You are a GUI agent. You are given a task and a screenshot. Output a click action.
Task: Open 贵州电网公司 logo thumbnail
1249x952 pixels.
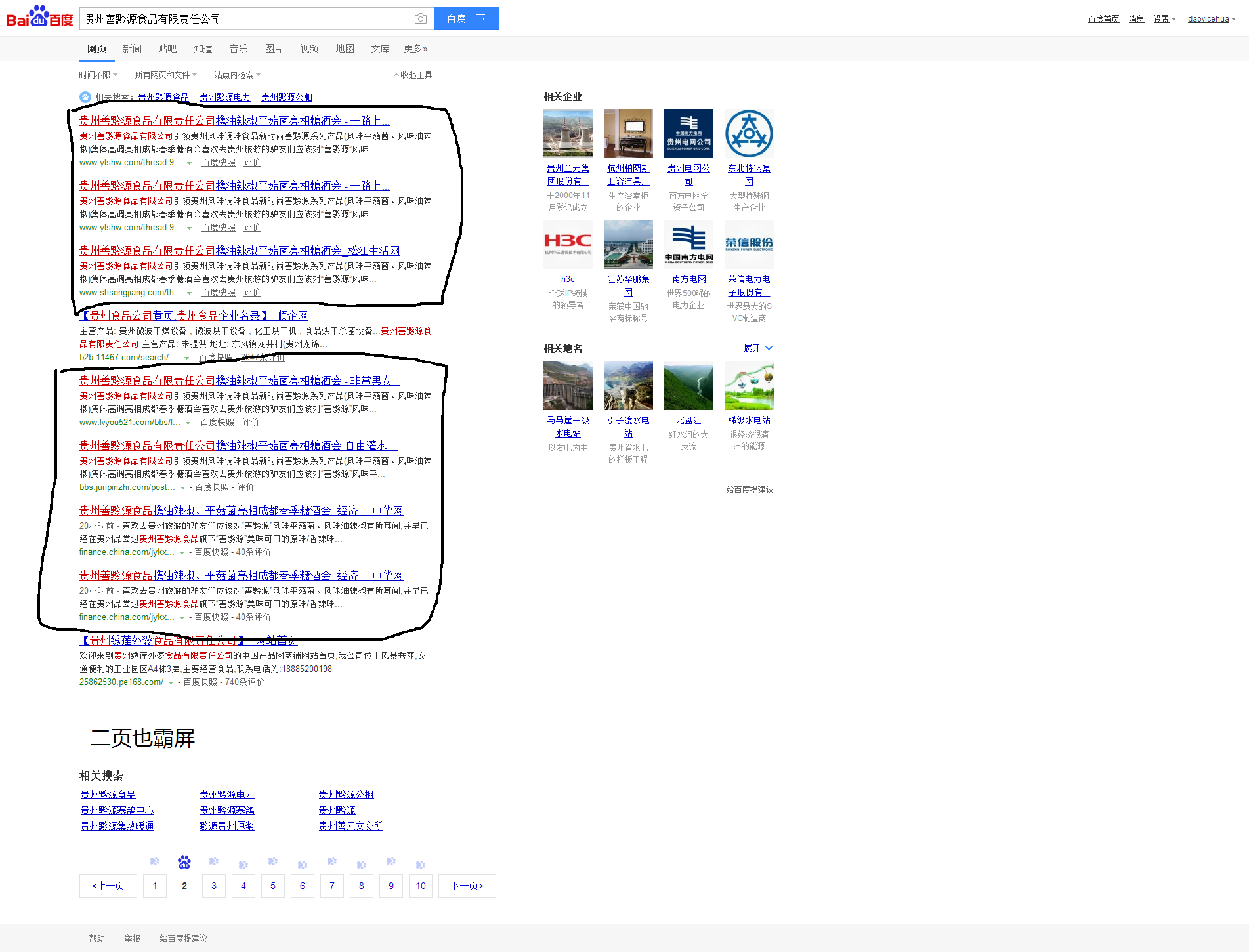[688, 133]
